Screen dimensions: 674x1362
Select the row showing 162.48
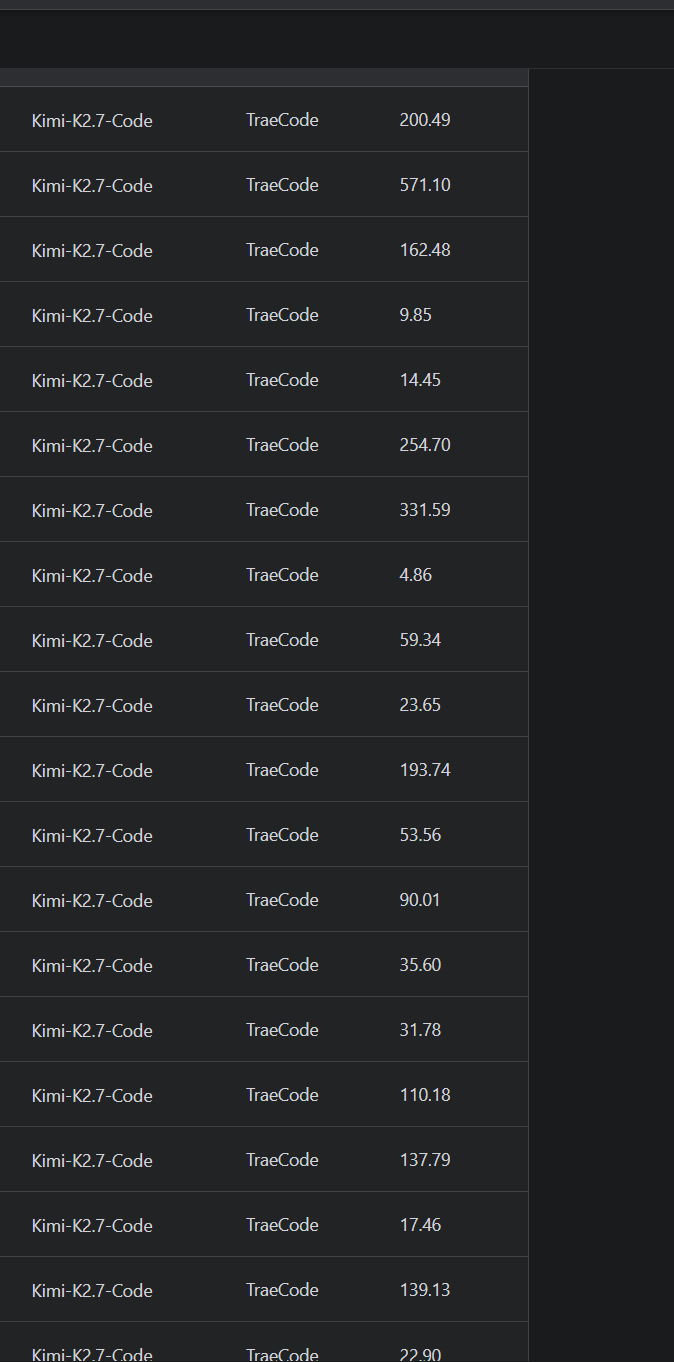pyautogui.click(x=264, y=250)
